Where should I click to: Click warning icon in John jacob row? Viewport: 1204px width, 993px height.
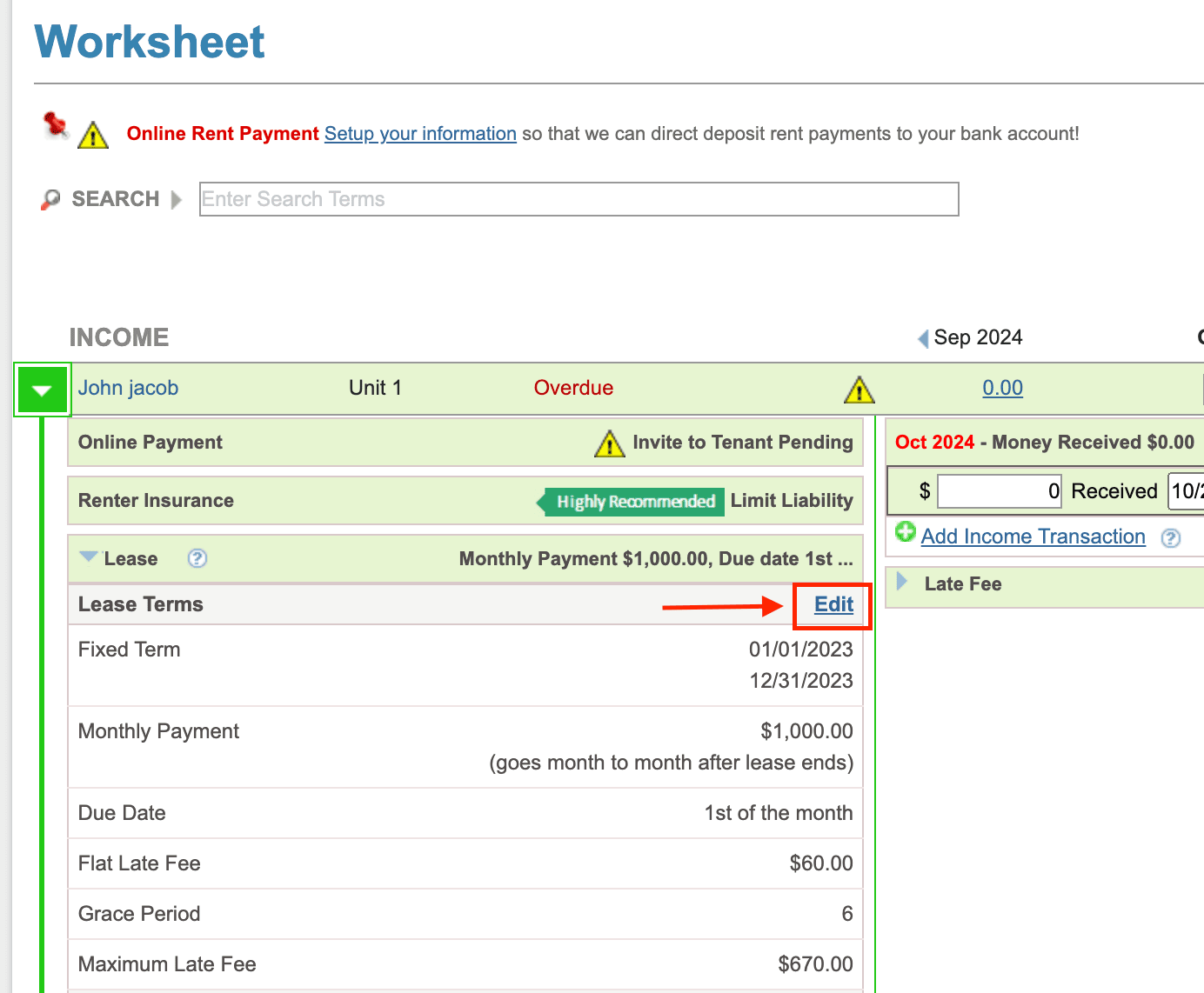[x=859, y=390]
